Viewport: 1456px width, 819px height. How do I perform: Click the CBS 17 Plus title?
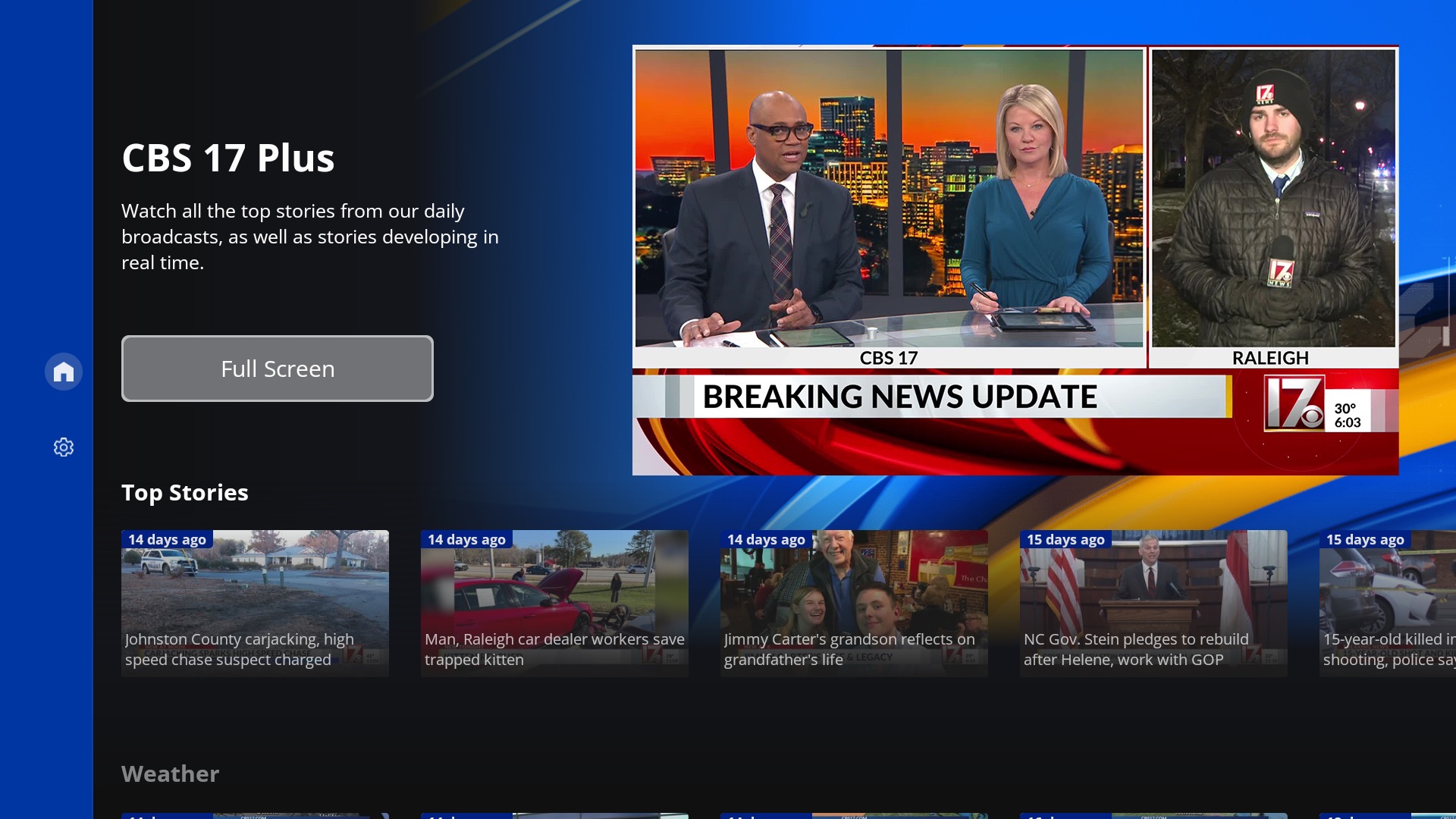[228, 158]
